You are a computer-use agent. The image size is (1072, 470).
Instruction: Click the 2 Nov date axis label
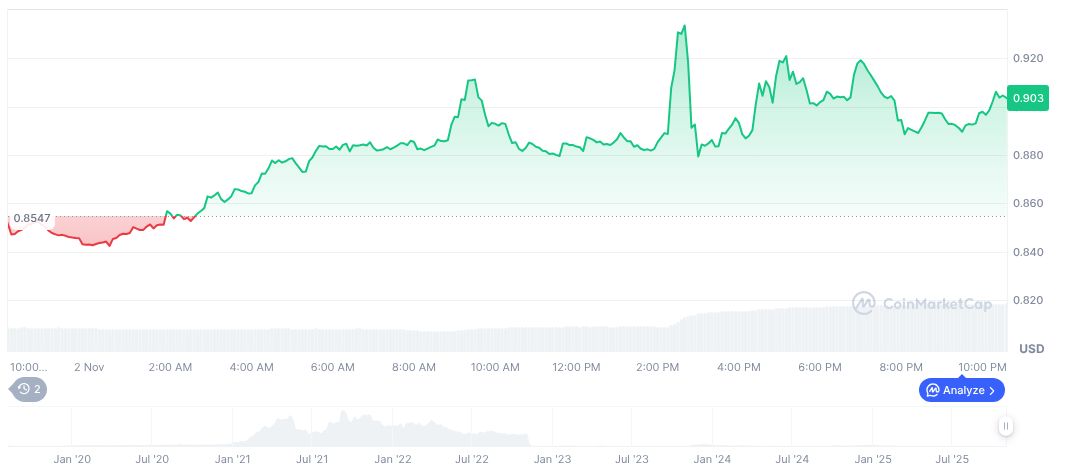(90, 367)
